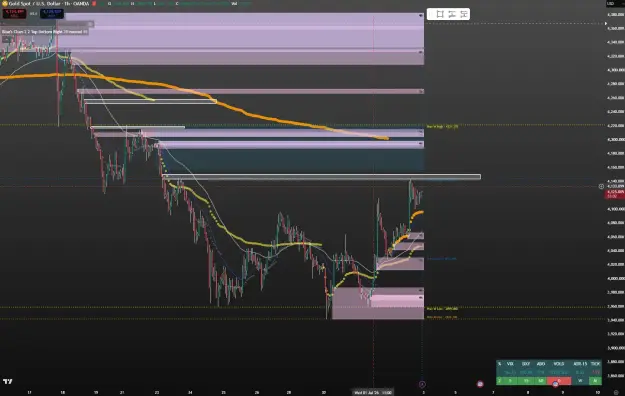
Task: Select the long grey horizontal rectangle drawing
Action: point(321,177)
